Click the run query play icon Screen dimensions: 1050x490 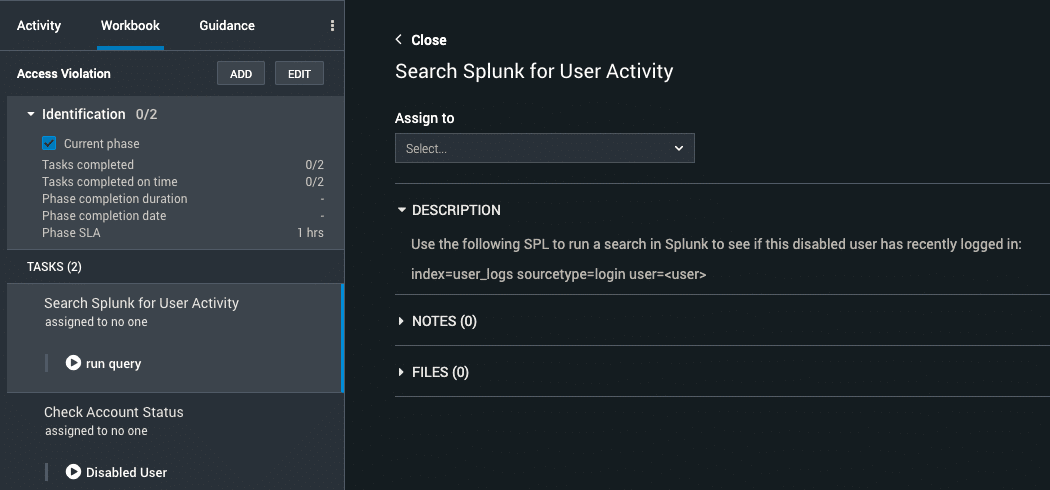coord(73,363)
